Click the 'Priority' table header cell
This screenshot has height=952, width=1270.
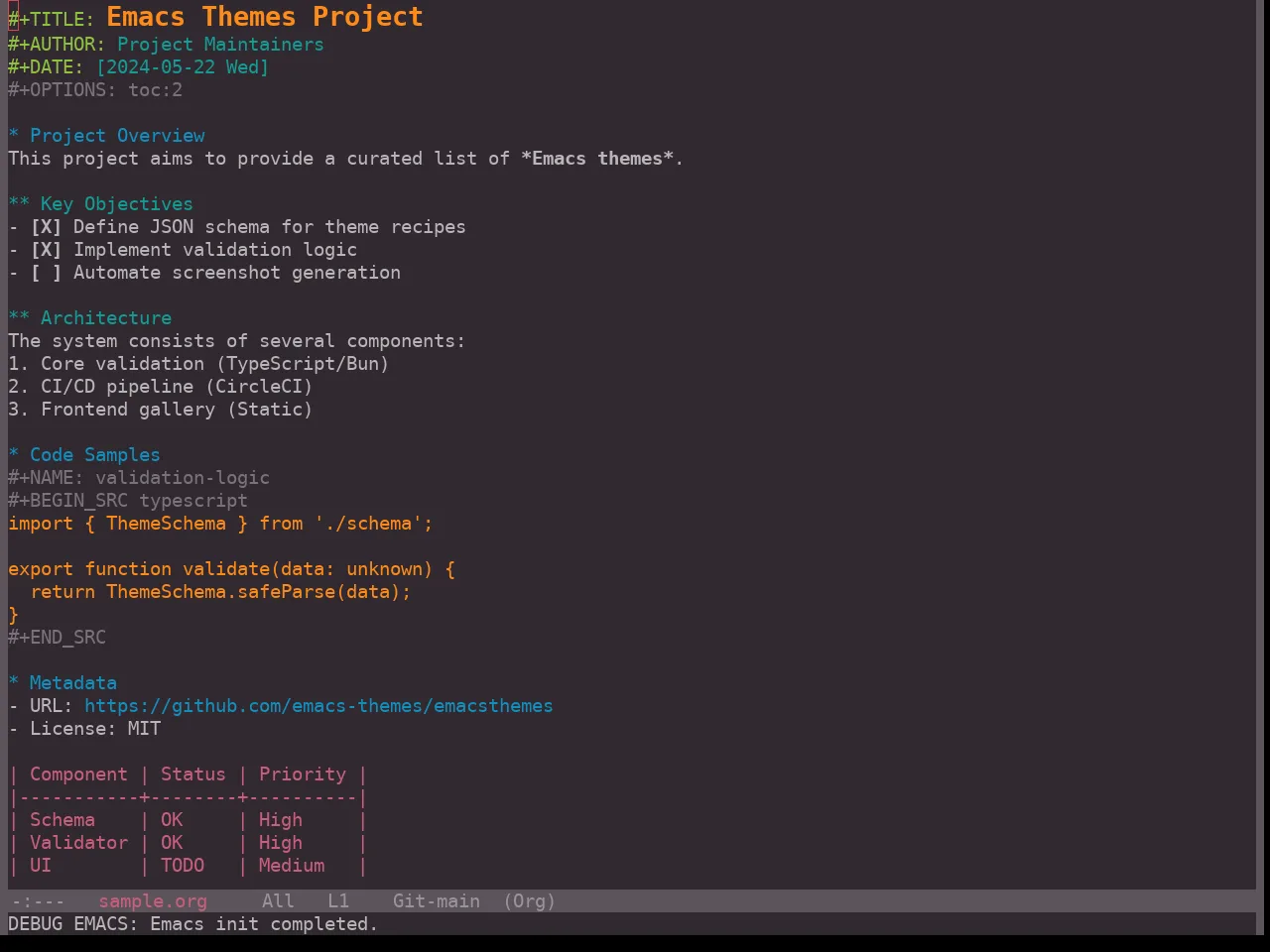303,774
